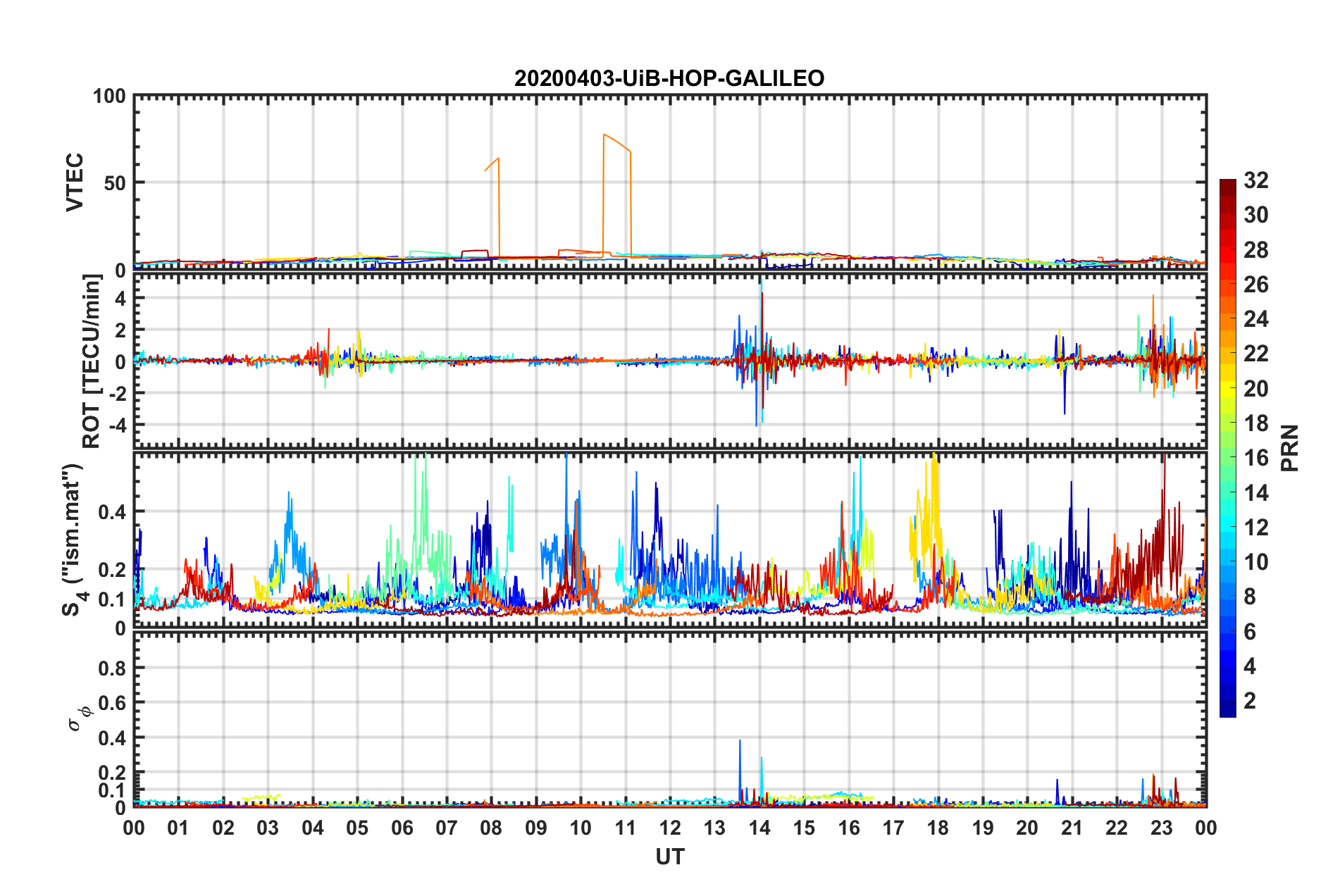Select UT hour tick label 09
1340x896 pixels.
[536, 828]
